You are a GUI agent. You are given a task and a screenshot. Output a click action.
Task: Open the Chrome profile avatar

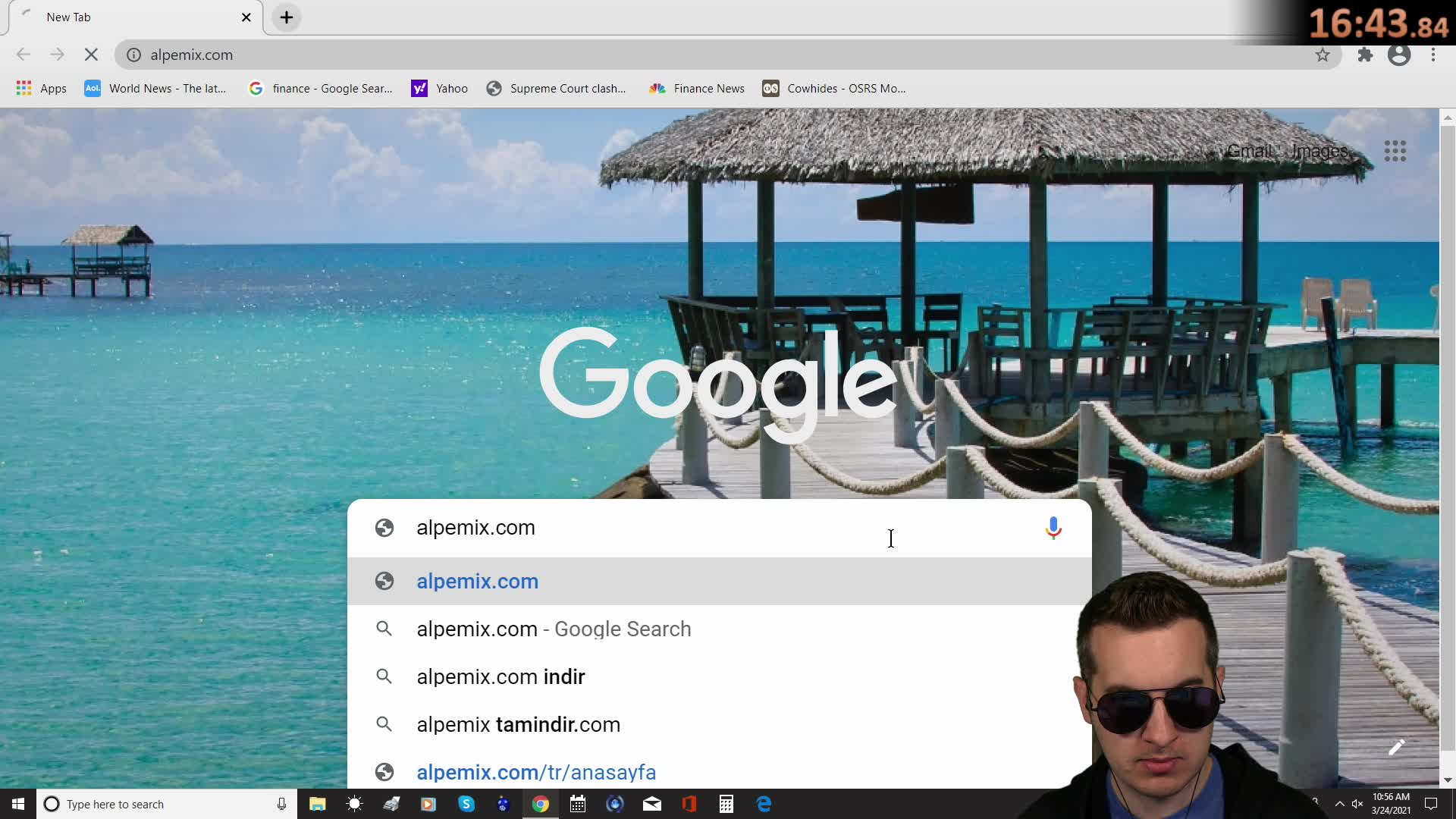click(x=1399, y=55)
